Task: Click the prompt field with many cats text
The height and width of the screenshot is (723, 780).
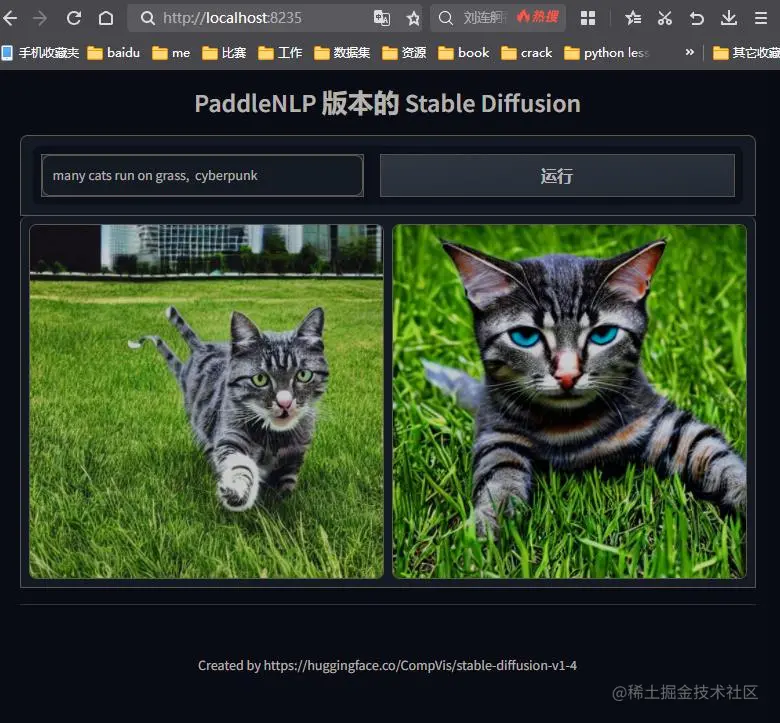Action: [202, 176]
